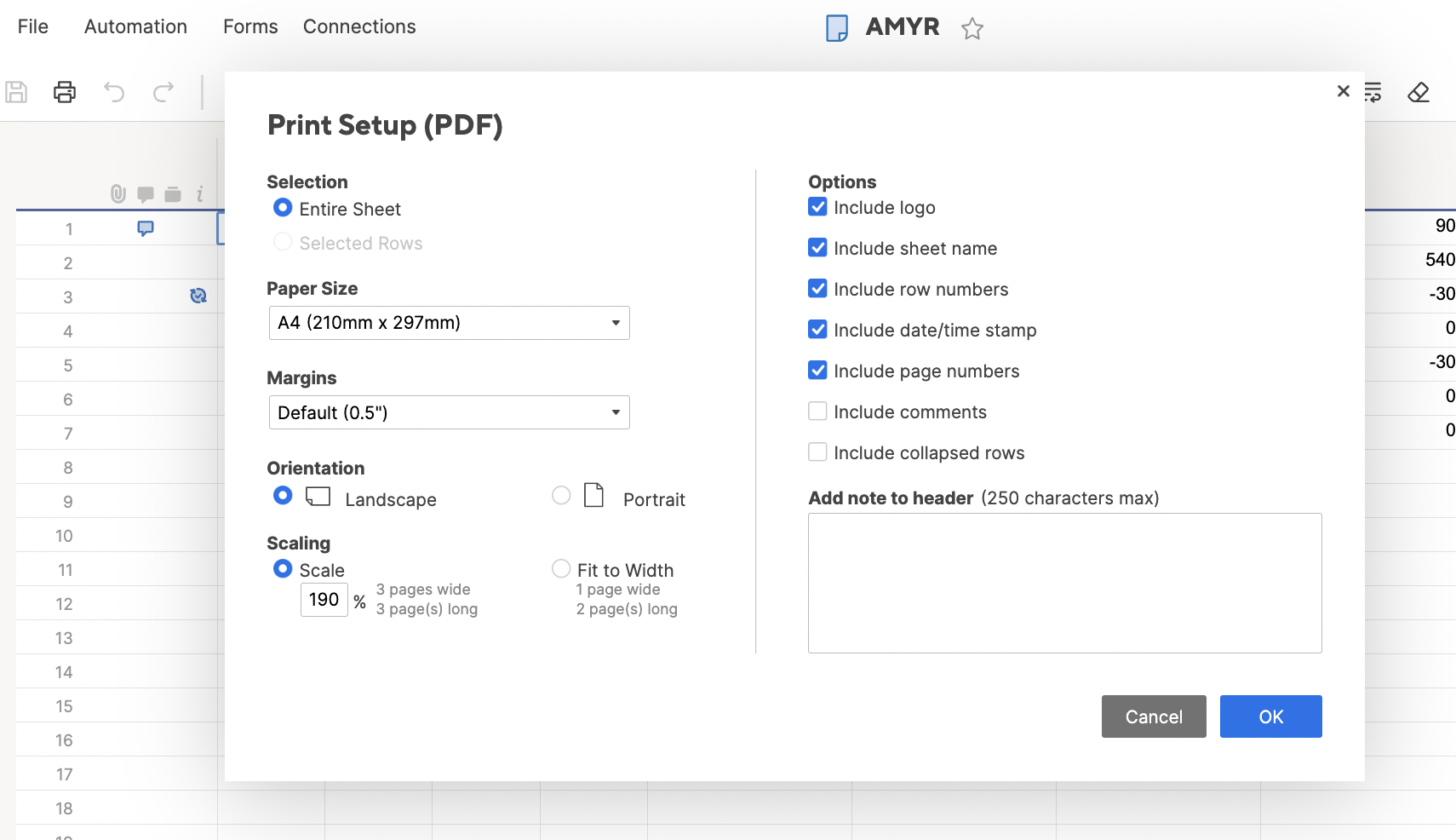Click the Cancel button
This screenshot has height=840, width=1456.
tap(1154, 716)
